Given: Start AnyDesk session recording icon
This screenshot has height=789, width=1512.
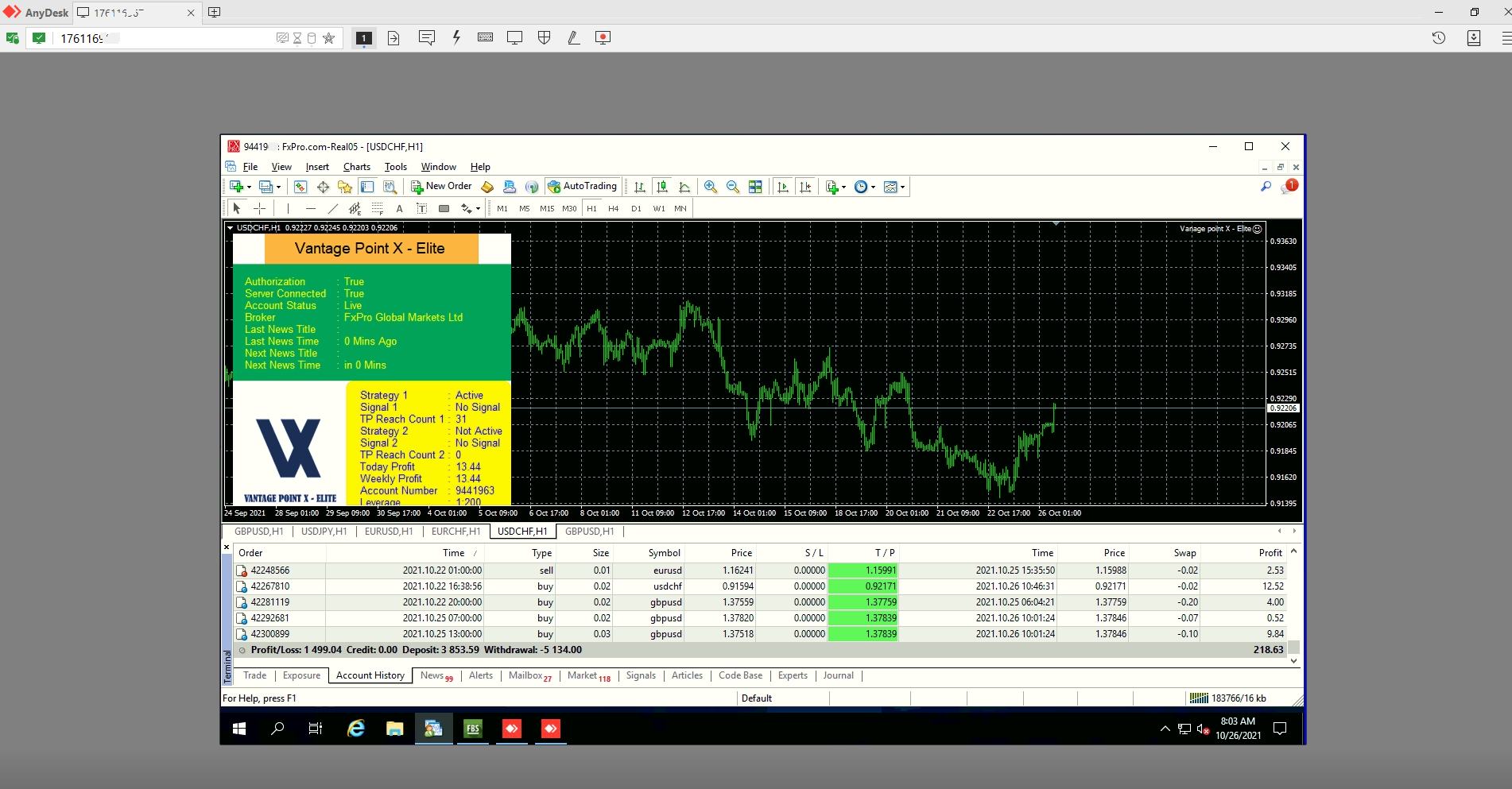Looking at the screenshot, I should point(603,37).
